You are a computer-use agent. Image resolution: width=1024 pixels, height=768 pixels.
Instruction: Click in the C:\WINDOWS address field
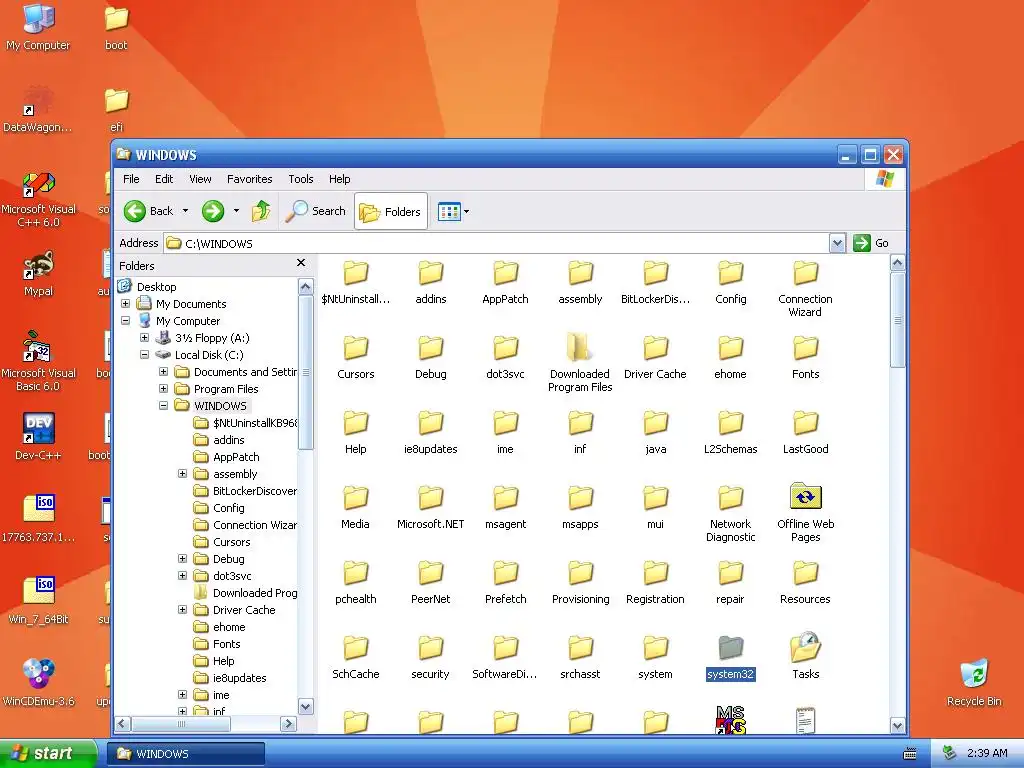pos(496,243)
